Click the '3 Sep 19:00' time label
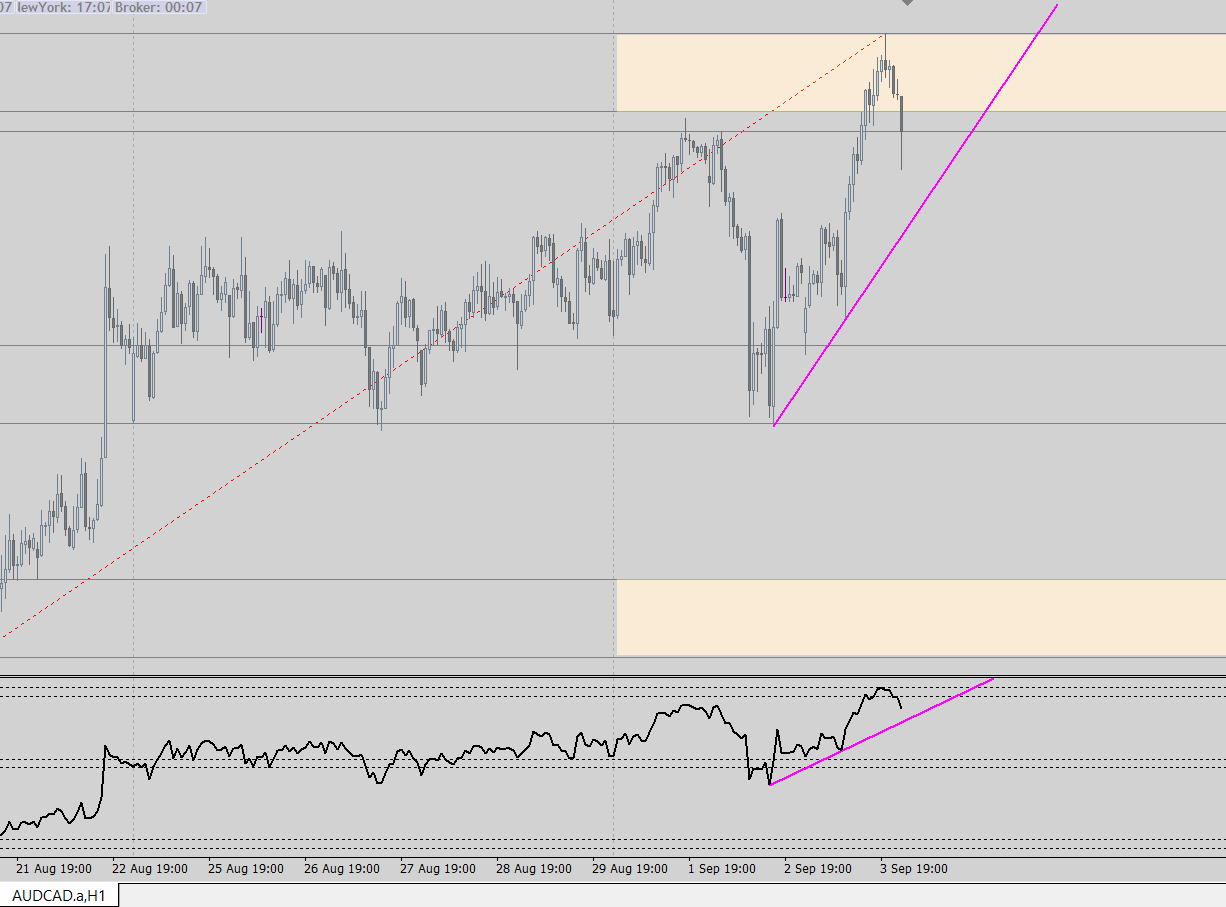This screenshot has width=1226, height=907. click(913, 868)
